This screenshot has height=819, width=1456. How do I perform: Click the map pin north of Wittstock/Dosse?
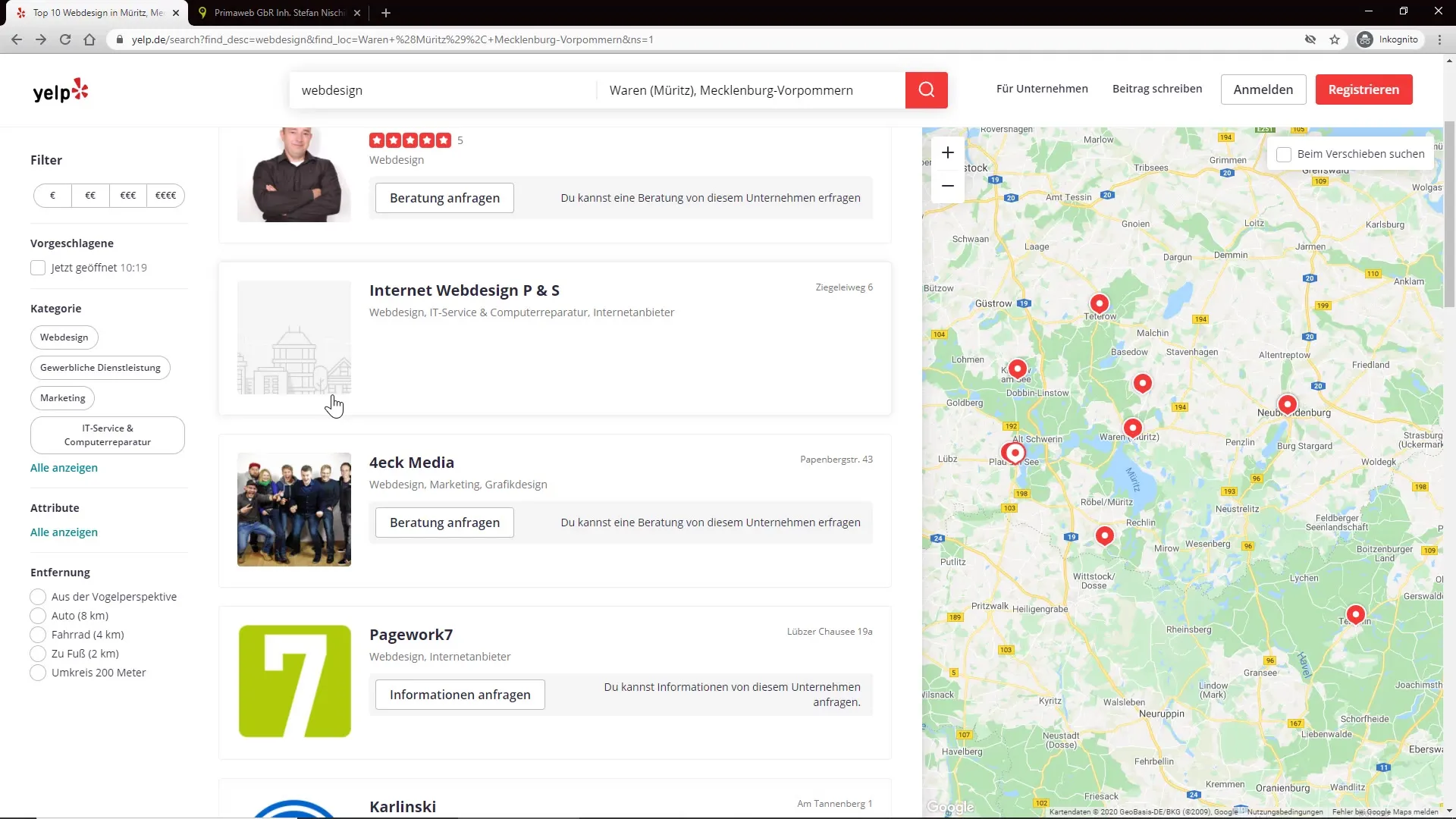tap(1104, 535)
